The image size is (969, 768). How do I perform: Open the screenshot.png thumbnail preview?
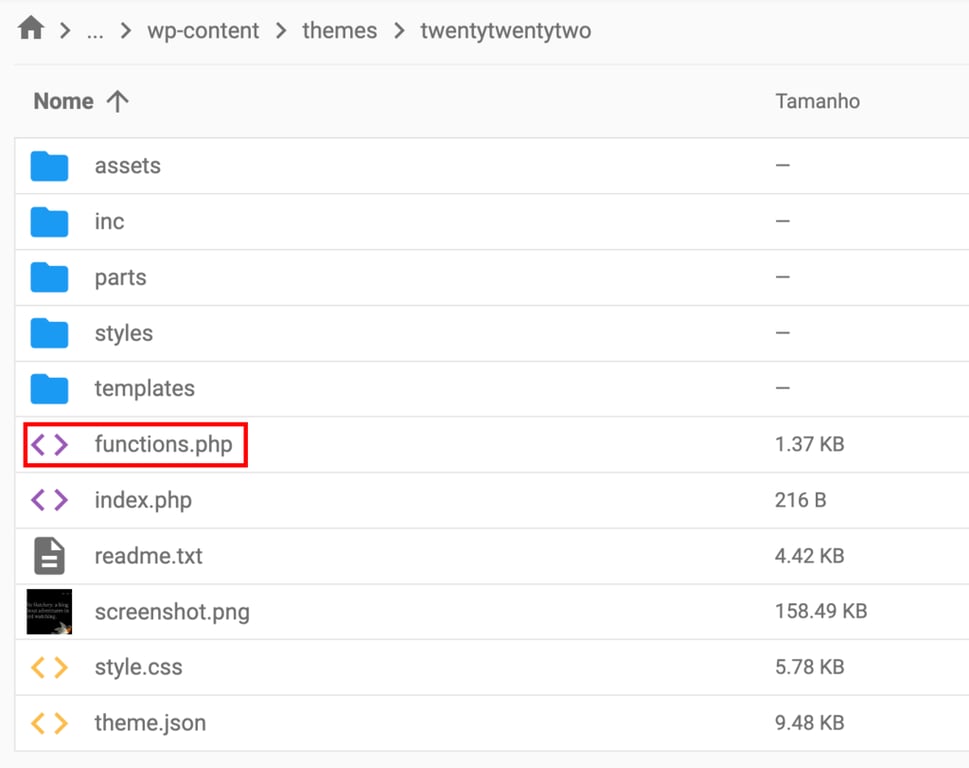click(49, 612)
